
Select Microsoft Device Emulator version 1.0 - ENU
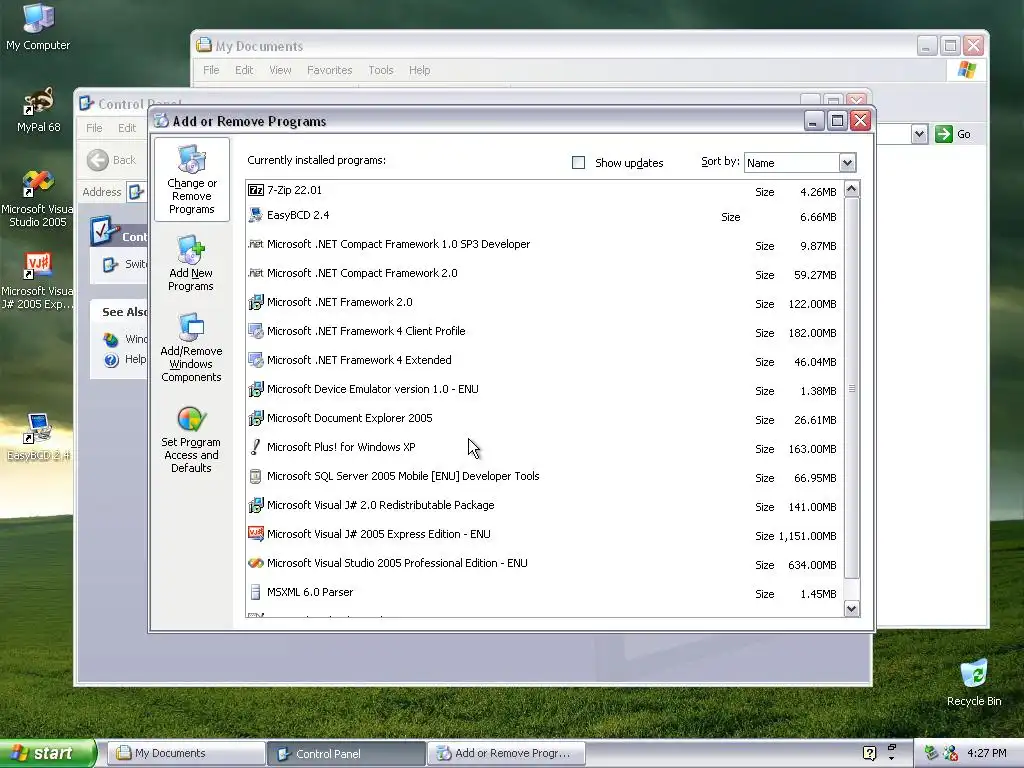[545, 389]
